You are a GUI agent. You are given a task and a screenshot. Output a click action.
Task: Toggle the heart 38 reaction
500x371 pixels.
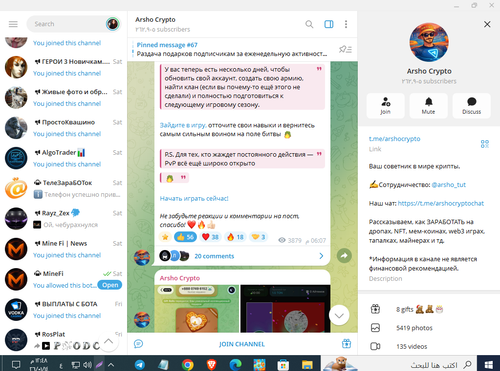[210, 237]
